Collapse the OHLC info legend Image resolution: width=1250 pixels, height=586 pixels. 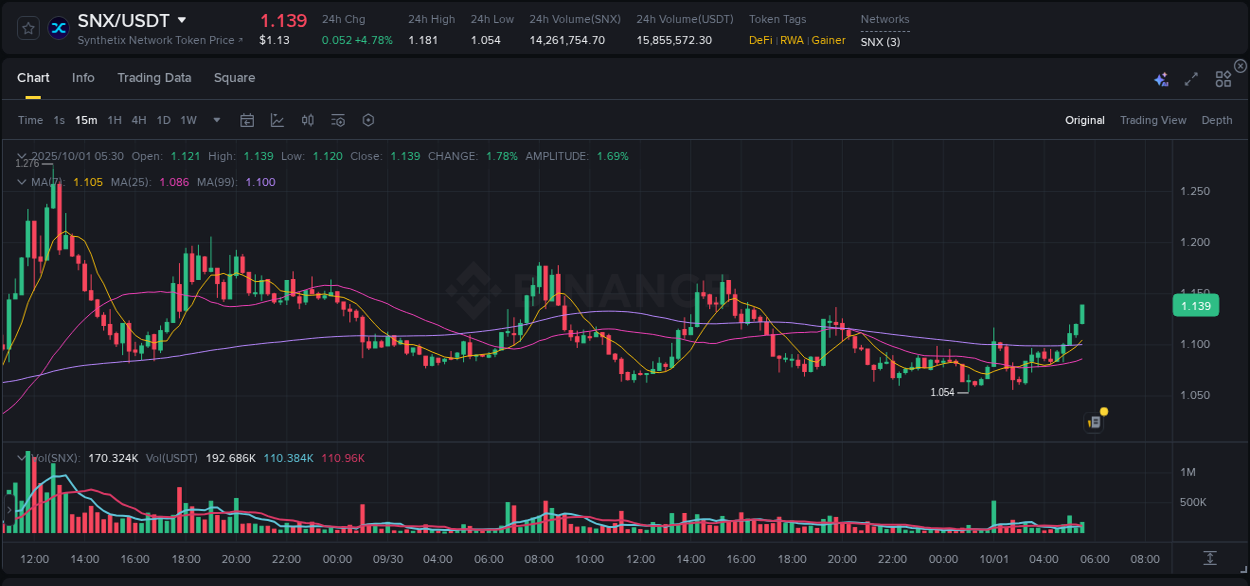21,156
